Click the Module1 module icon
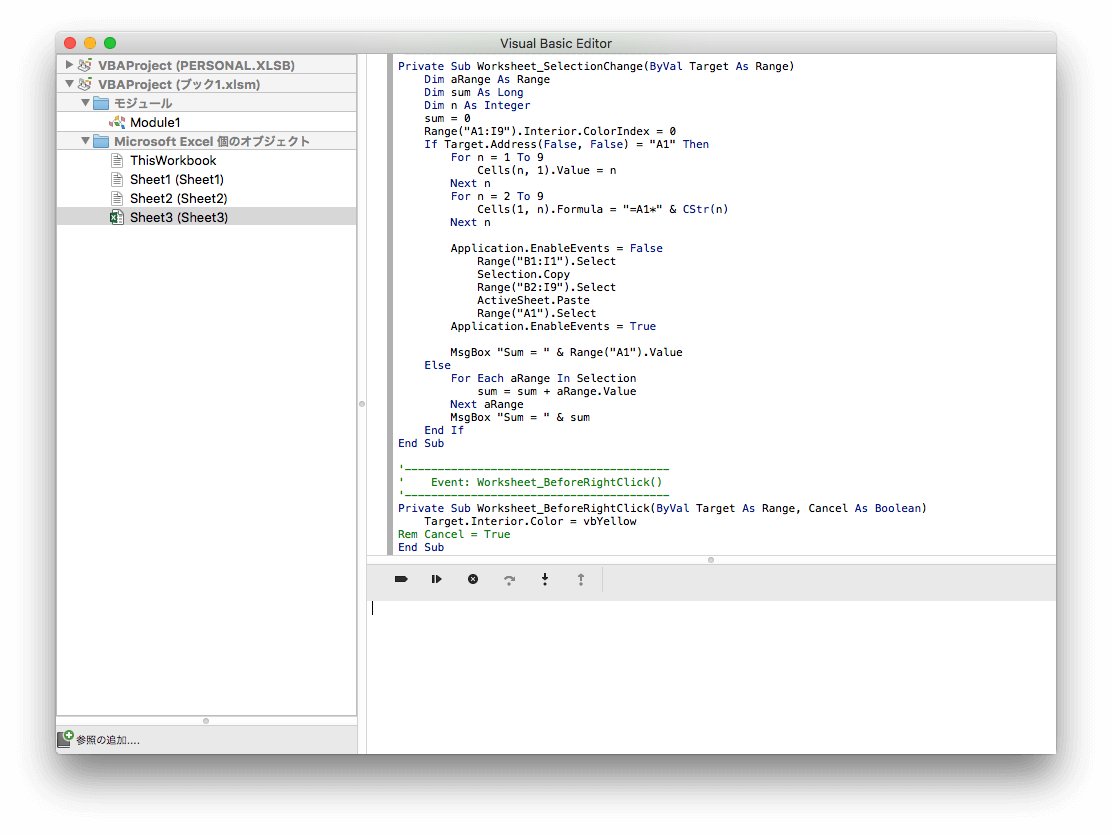 [x=117, y=122]
